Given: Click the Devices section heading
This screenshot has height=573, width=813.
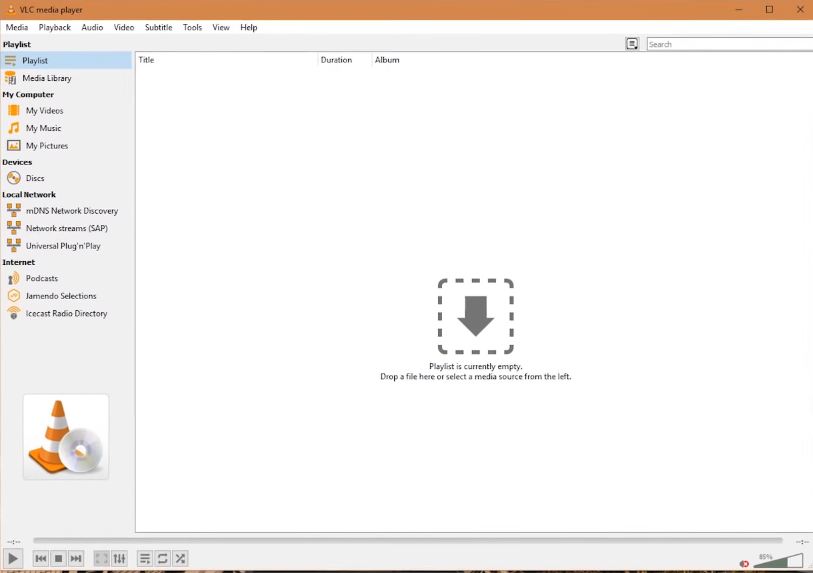Looking at the screenshot, I should 17,162.
